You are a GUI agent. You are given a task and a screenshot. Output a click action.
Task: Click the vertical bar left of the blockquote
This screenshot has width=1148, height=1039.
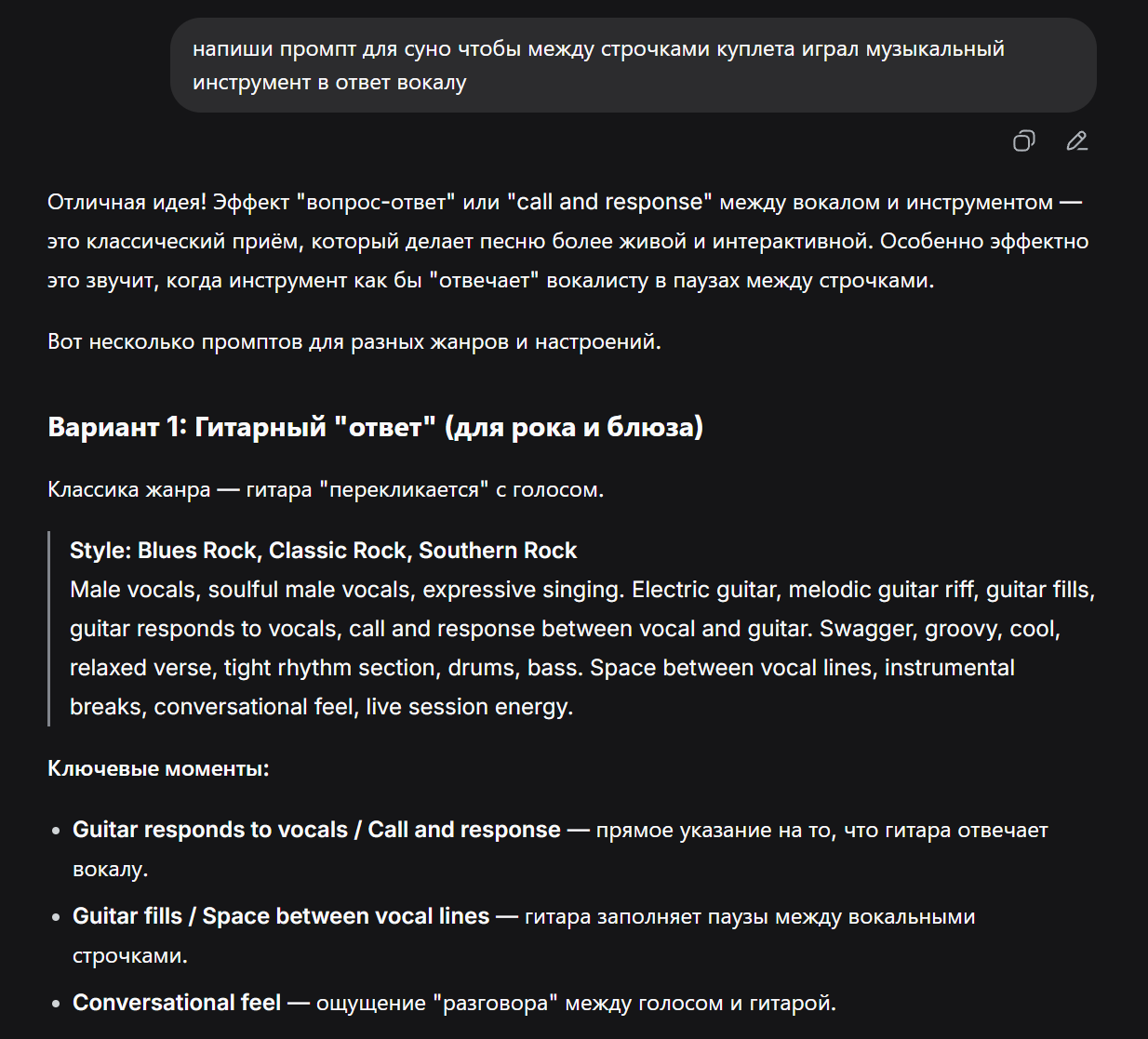[48, 628]
